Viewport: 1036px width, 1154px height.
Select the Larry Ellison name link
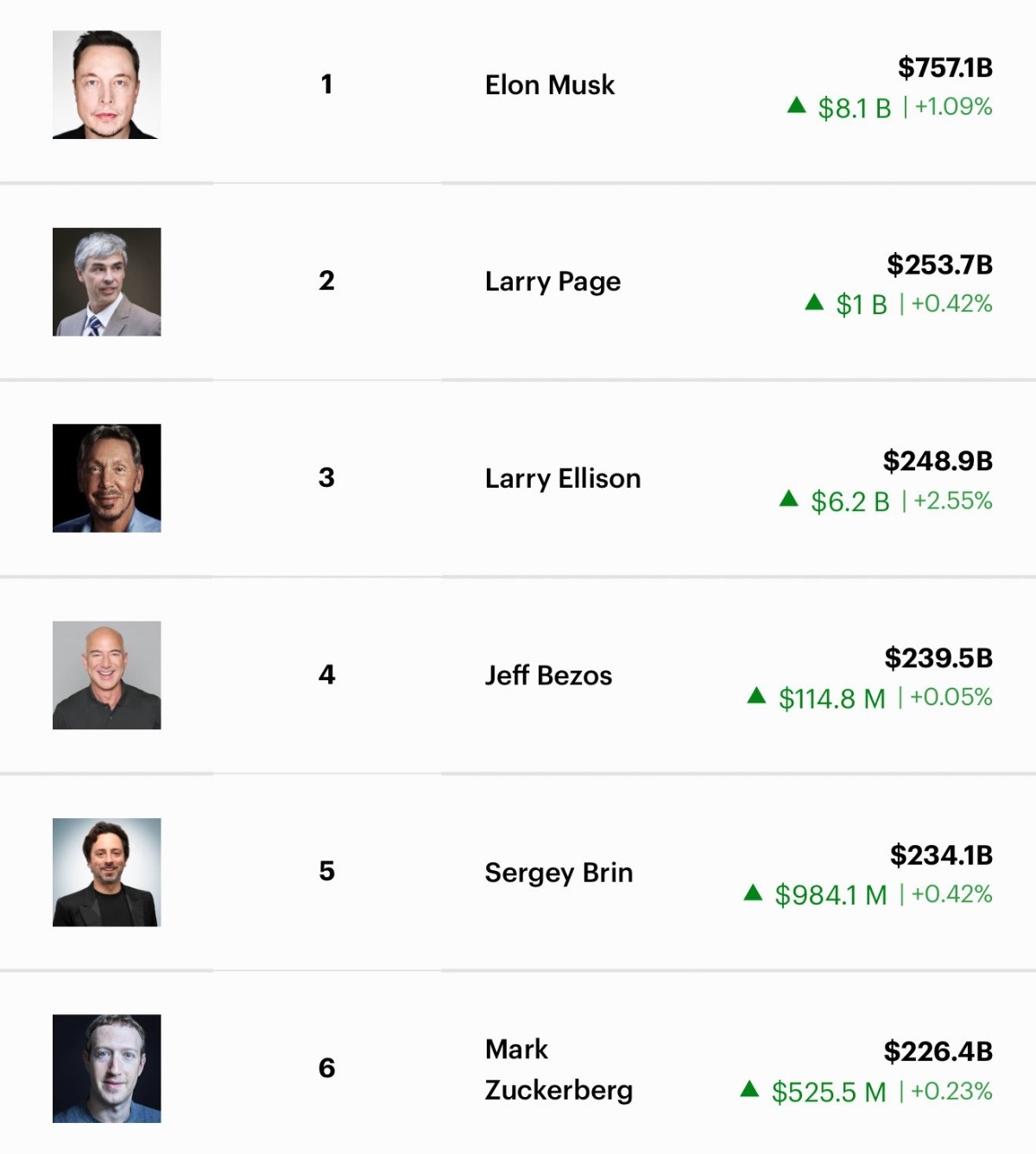click(563, 478)
